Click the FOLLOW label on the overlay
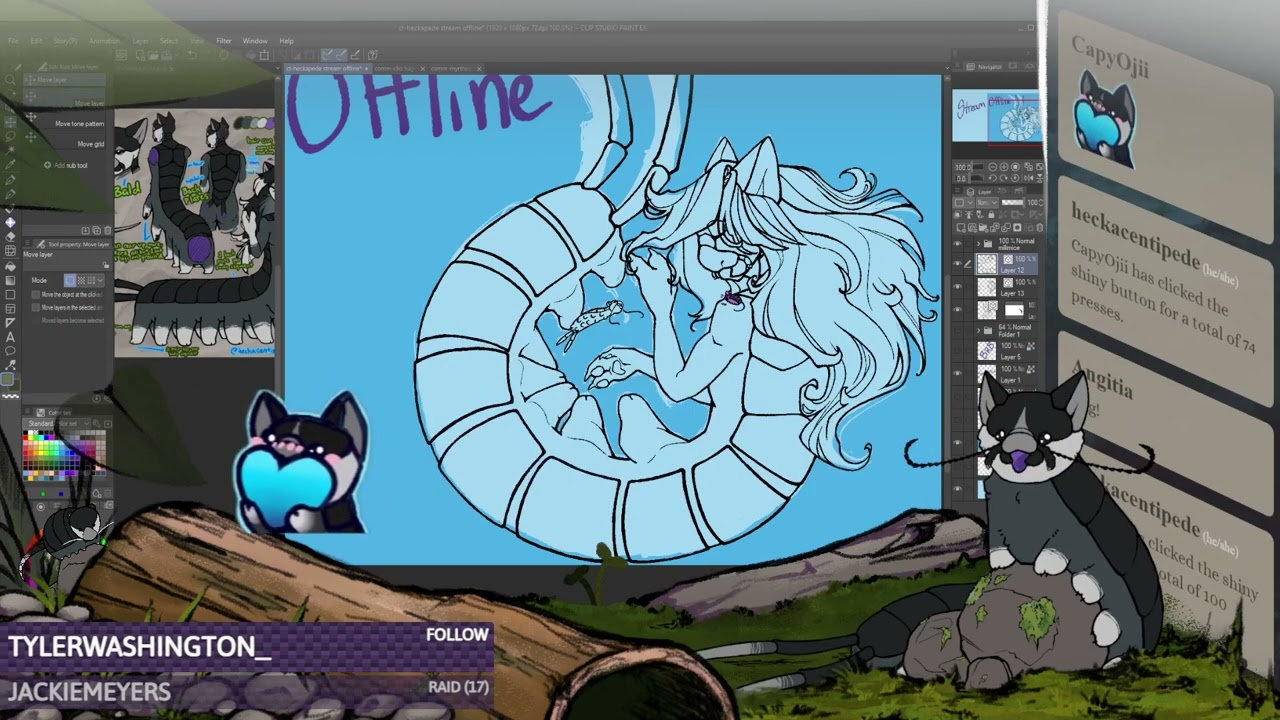 click(457, 635)
